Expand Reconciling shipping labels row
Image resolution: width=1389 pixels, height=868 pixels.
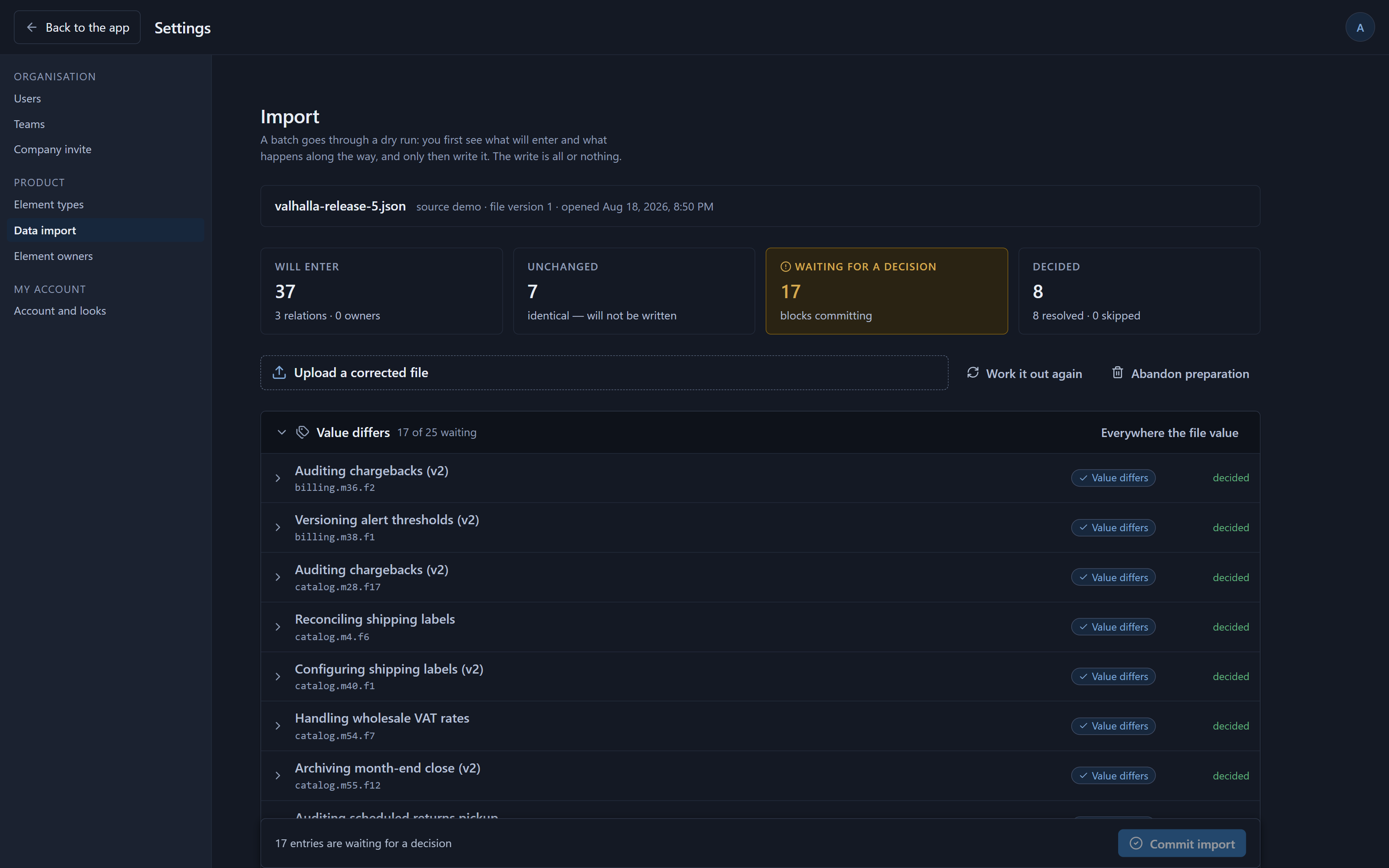[278, 627]
